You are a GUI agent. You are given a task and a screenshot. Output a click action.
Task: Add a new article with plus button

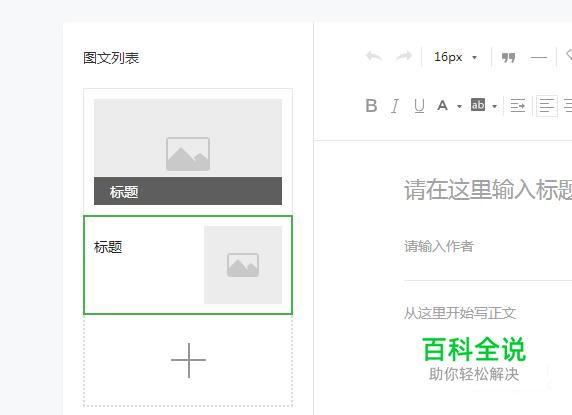click(x=188, y=360)
